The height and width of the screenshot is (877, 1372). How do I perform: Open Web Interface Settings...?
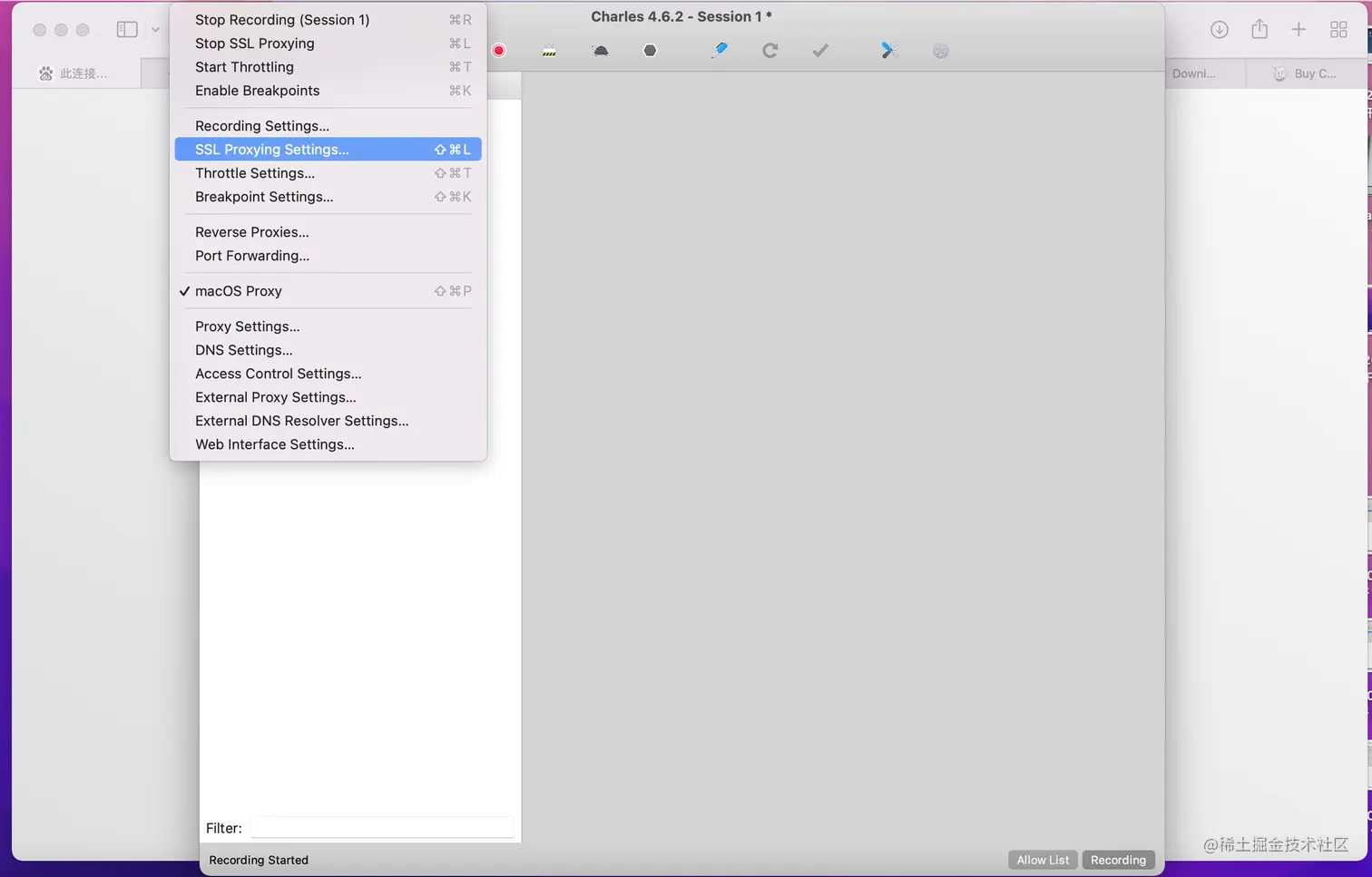point(328,443)
